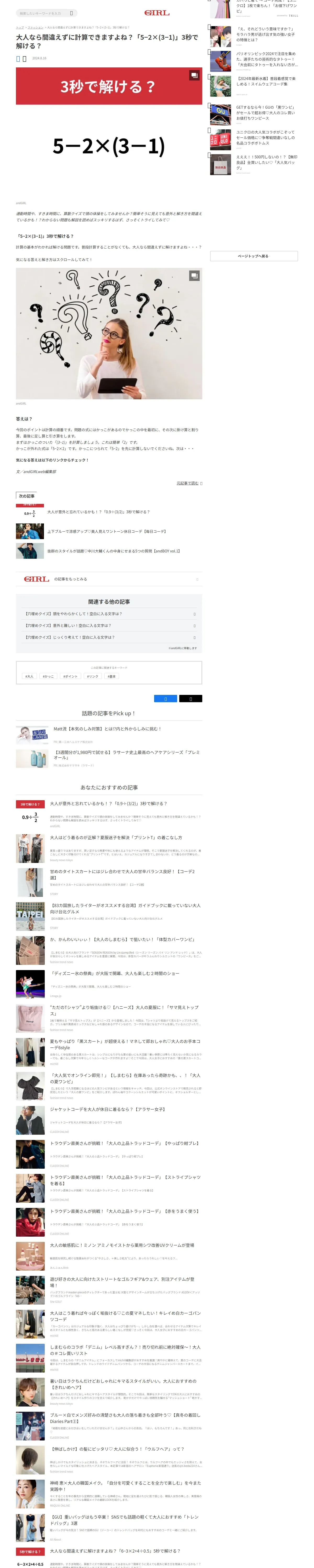Select the #大人 keyword tag
Image resolution: width=314 pixels, height=1568 pixels.
click(x=29, y=676)
